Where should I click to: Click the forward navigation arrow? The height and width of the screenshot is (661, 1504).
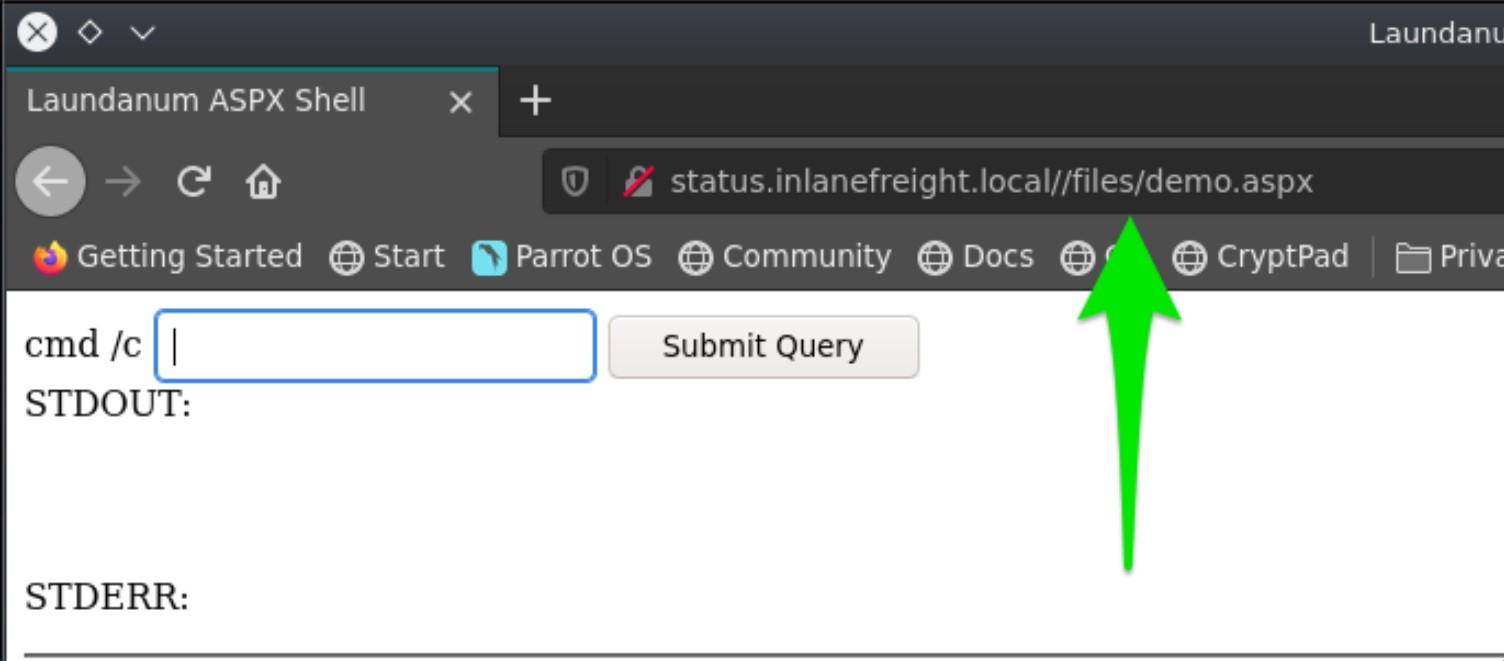coord(123,182)
